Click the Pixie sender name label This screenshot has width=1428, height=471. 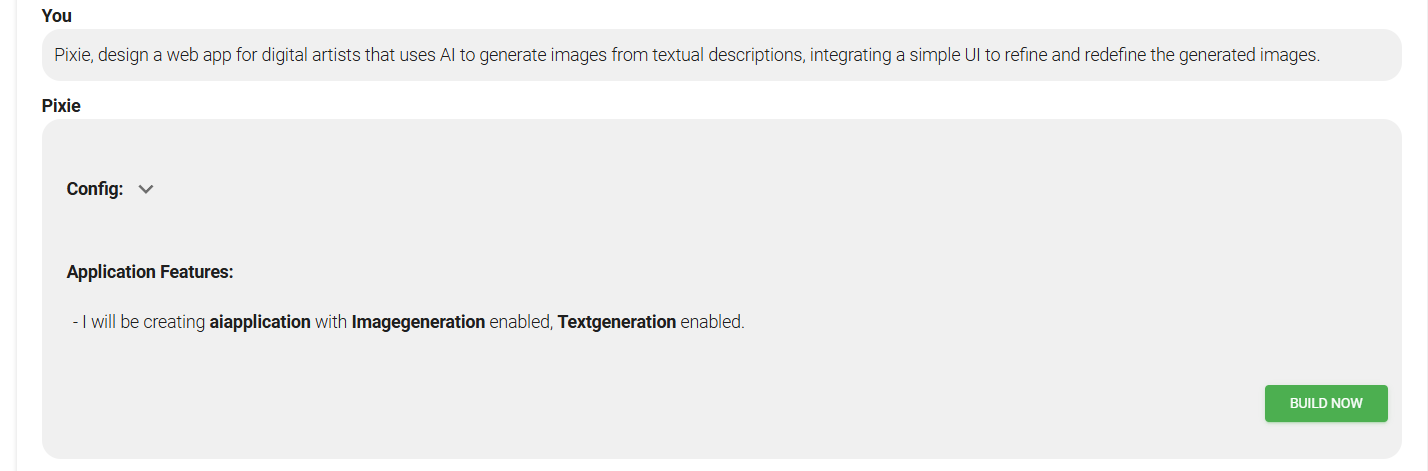(x=61, y=106)
